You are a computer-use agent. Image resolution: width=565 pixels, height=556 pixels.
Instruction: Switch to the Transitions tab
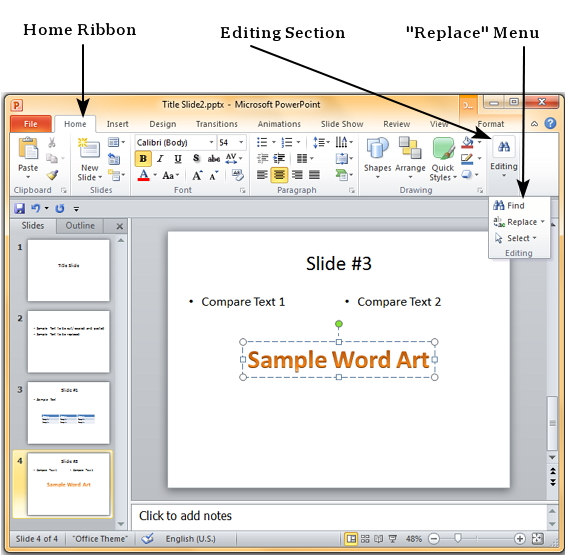(x=217, y=124)
